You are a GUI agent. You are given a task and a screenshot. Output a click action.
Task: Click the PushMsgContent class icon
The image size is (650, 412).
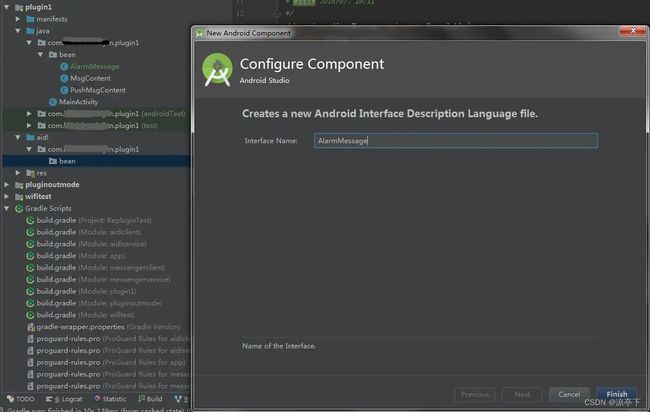[64, 90]
